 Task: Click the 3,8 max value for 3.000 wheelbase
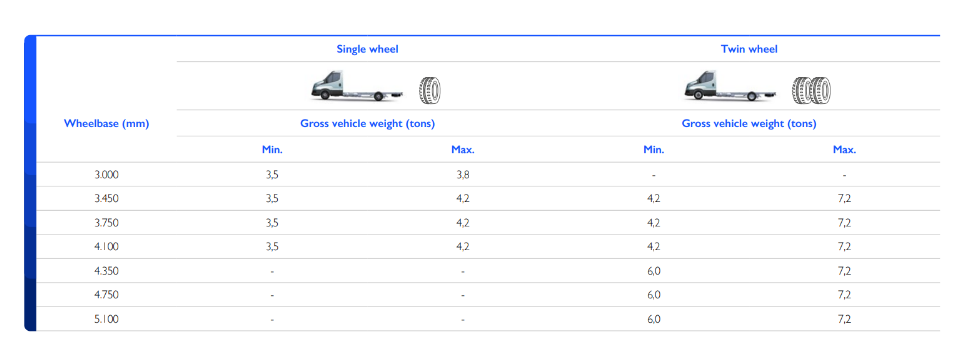point(463,175)
